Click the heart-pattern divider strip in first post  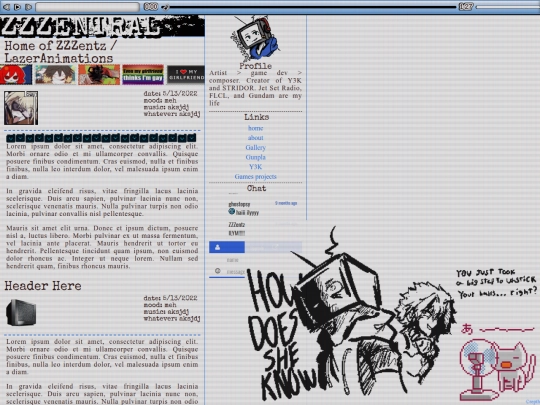click(x=101, y=138)
